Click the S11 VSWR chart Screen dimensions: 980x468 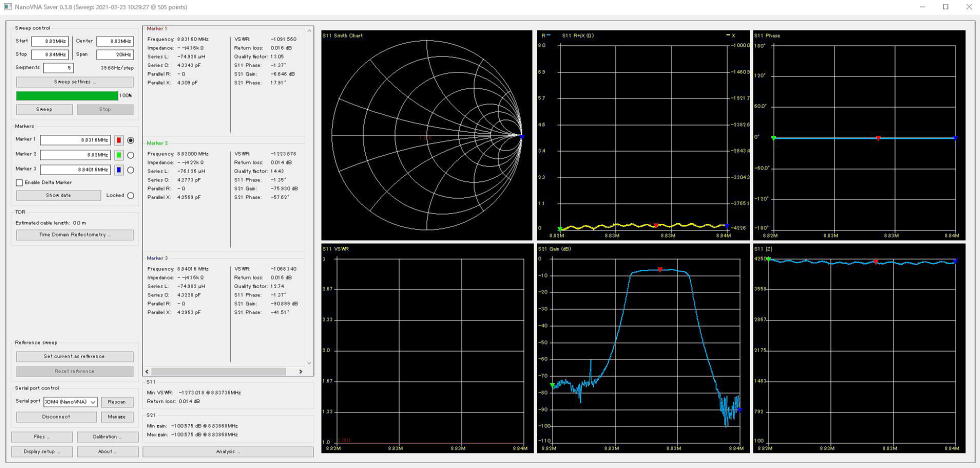pos(427,347)
